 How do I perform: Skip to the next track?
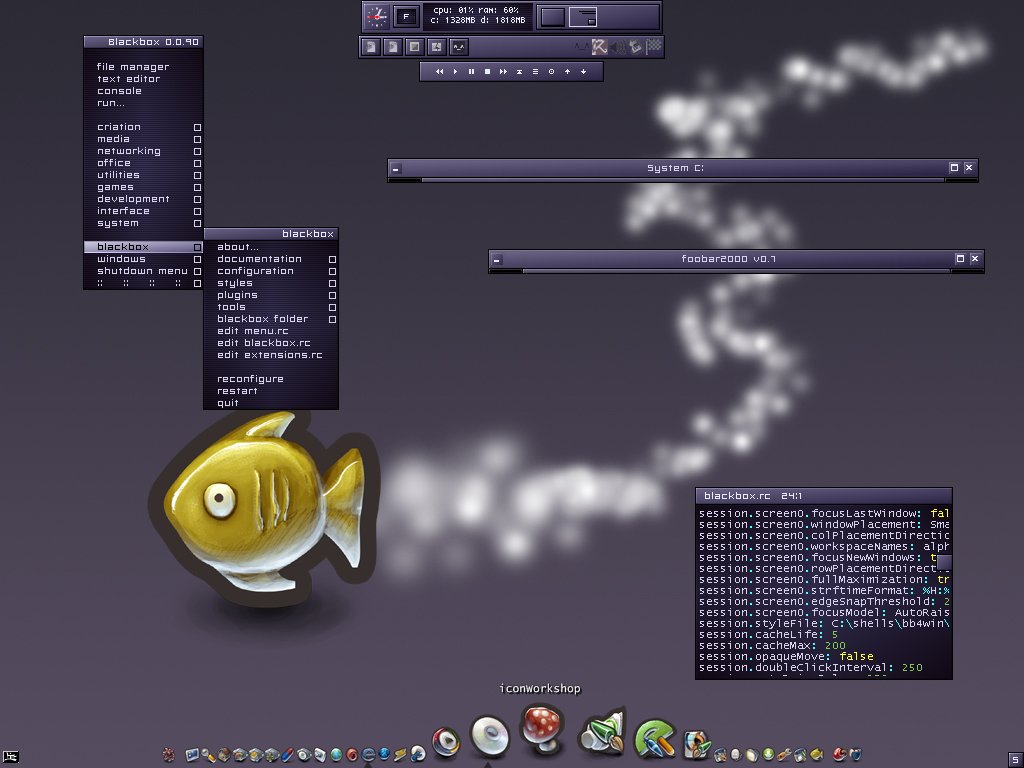pyautogui.click(x=503, y=72)
